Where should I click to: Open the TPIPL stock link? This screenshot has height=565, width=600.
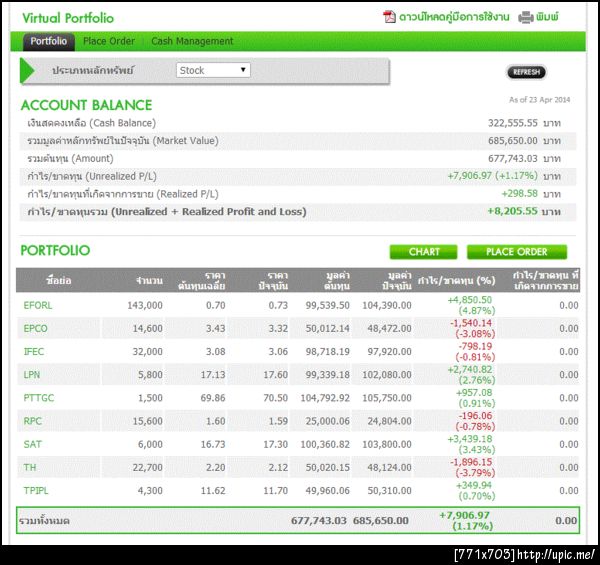click(x=36, y=490)
